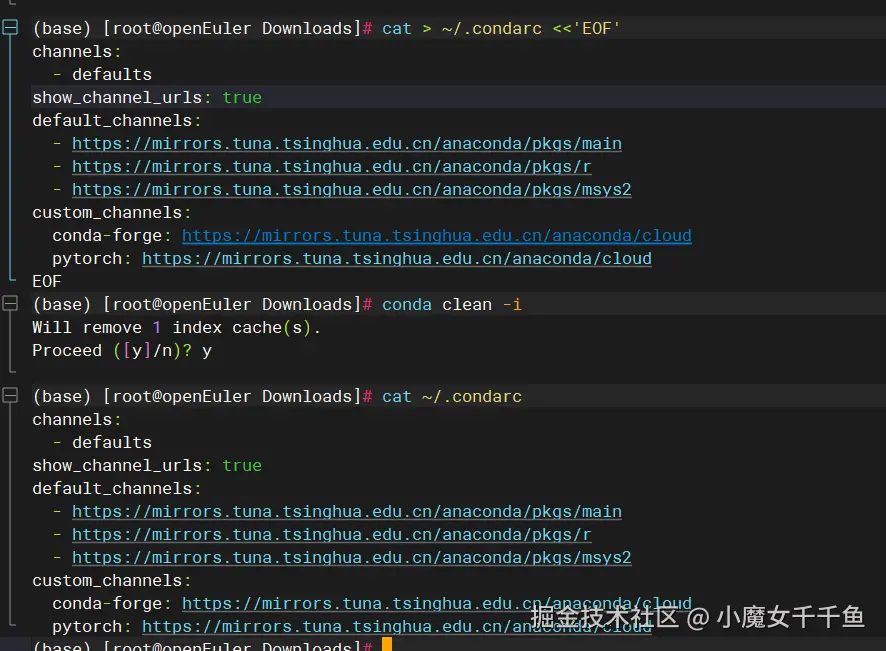Open pkgs/msys2 mirror link in heredoc block
This screenshot has width=886, height=651.
[351, 190]
